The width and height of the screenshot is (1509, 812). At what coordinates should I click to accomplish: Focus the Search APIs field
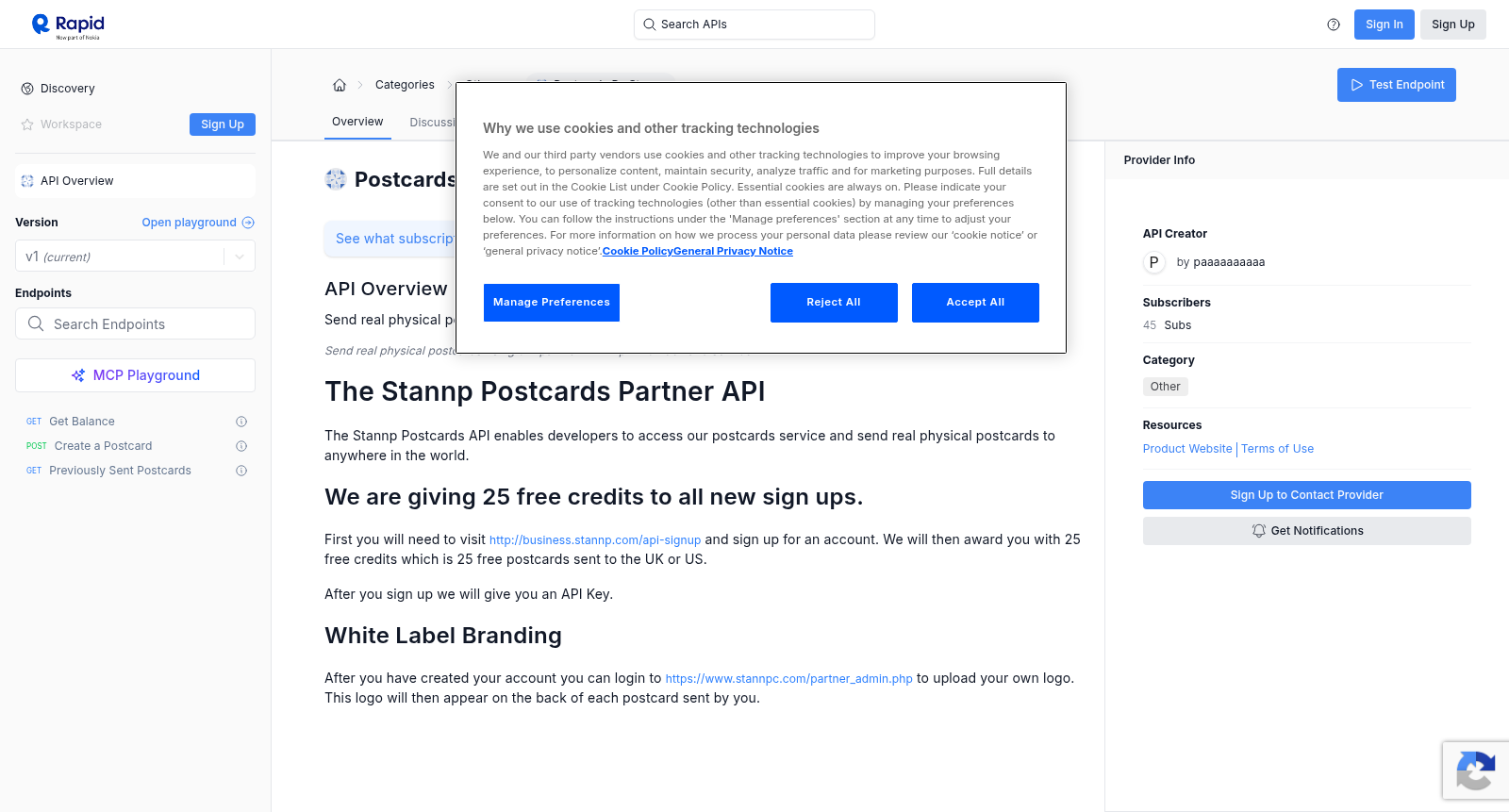[754, 25]
